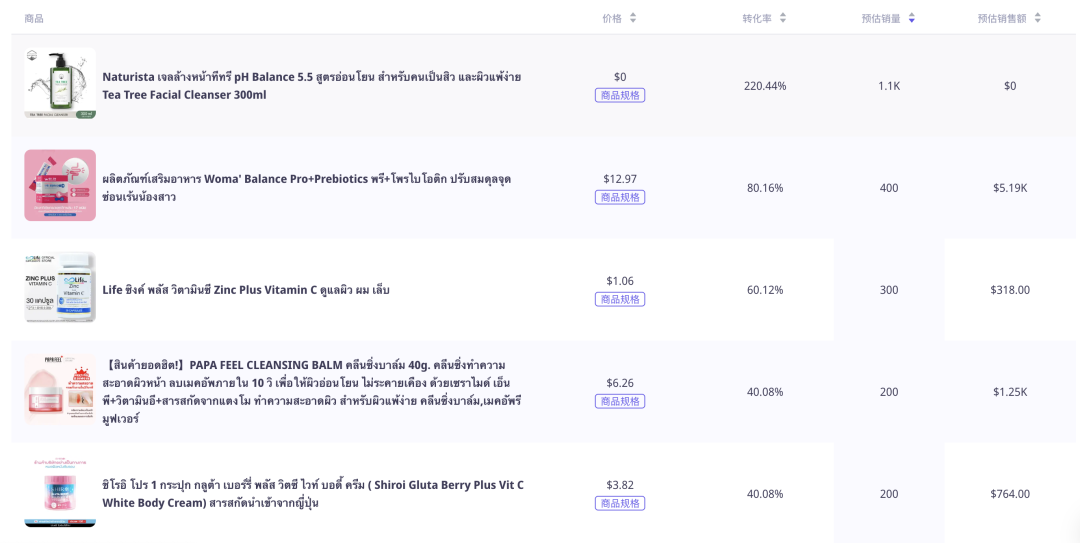Click the 商品 column header

[34, 19]
